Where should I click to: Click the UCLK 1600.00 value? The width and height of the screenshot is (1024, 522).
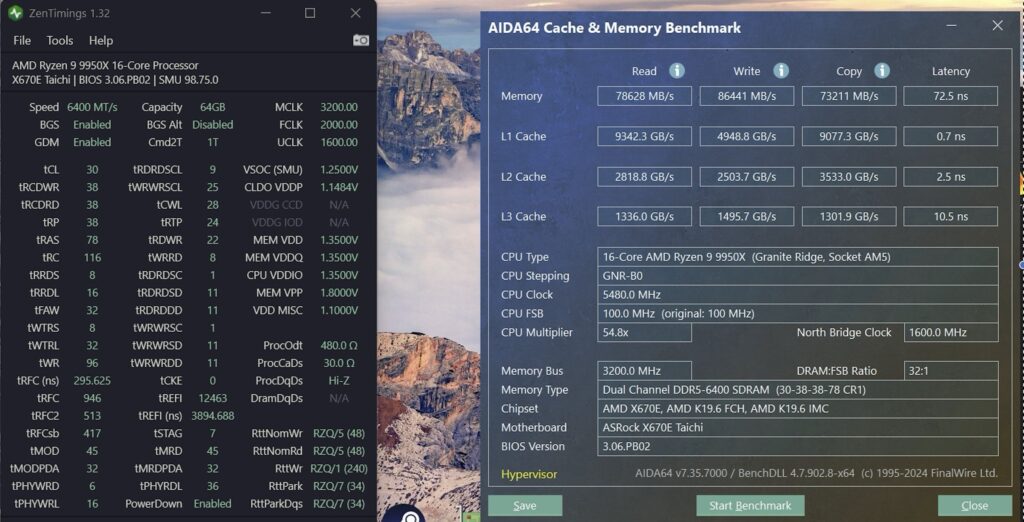[x=338, y=142]
